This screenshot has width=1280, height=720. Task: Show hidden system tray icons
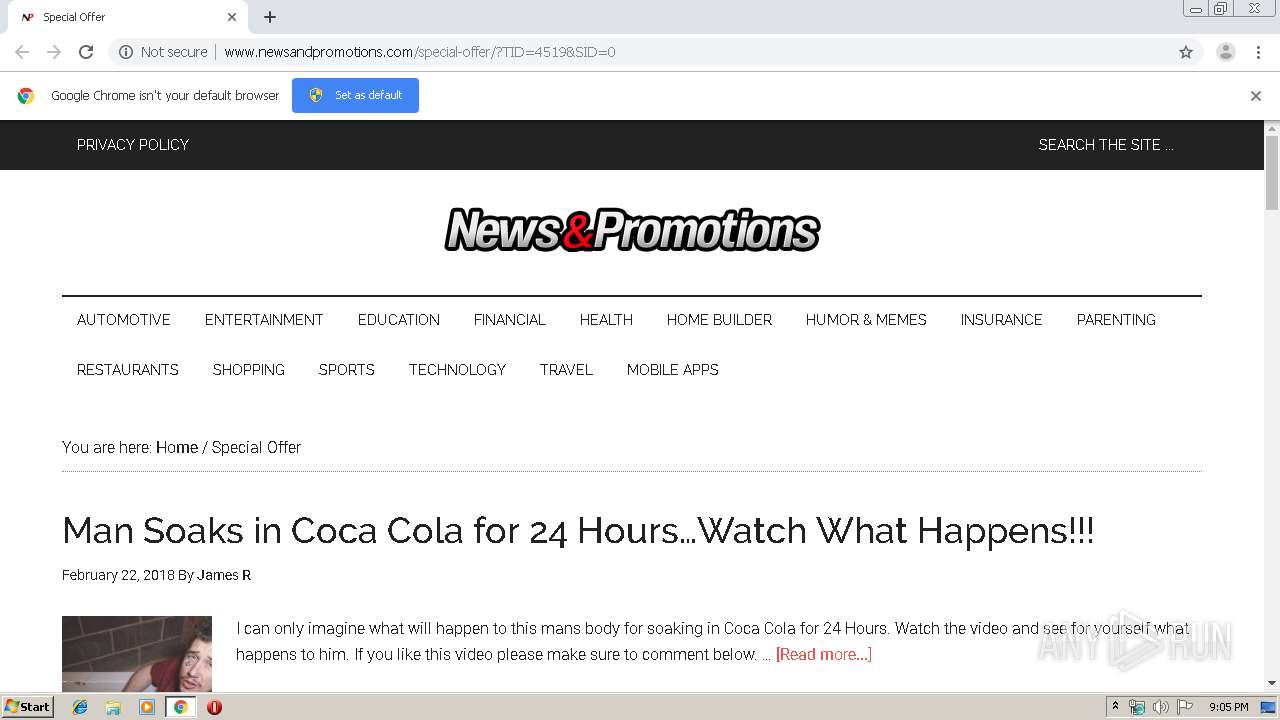1115,707
